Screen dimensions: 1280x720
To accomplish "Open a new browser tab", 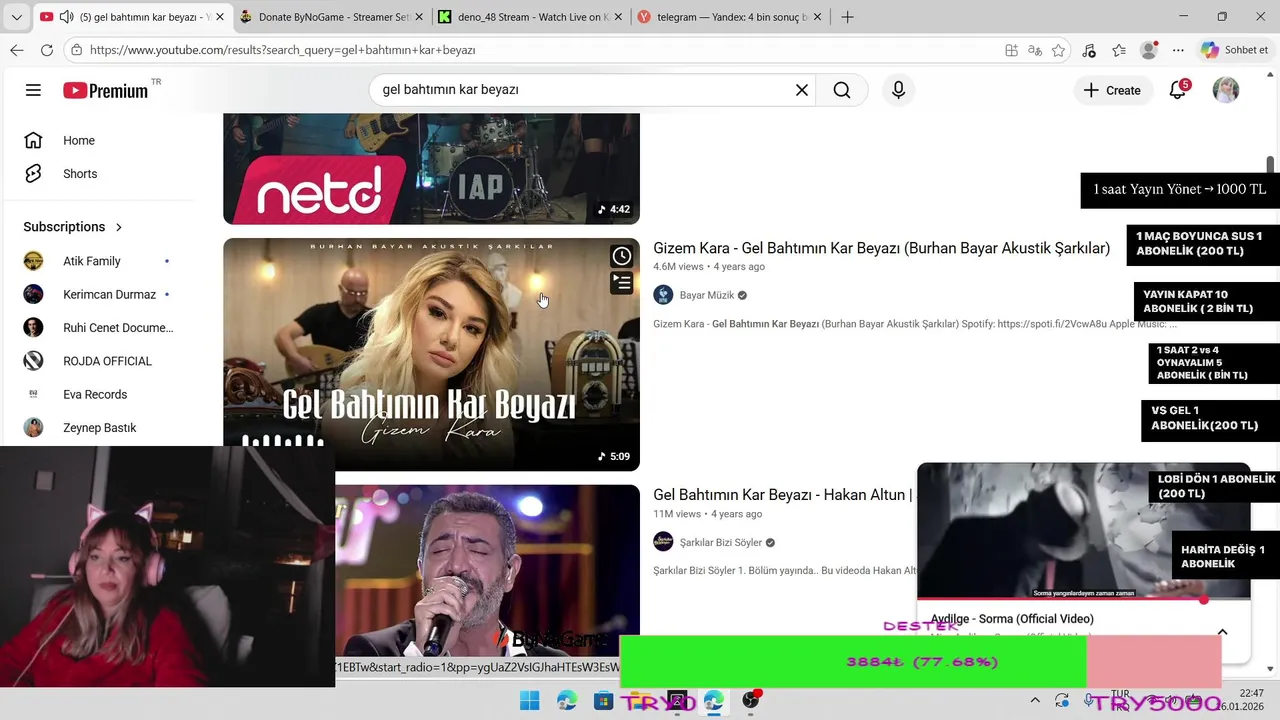I will point(847,17).
